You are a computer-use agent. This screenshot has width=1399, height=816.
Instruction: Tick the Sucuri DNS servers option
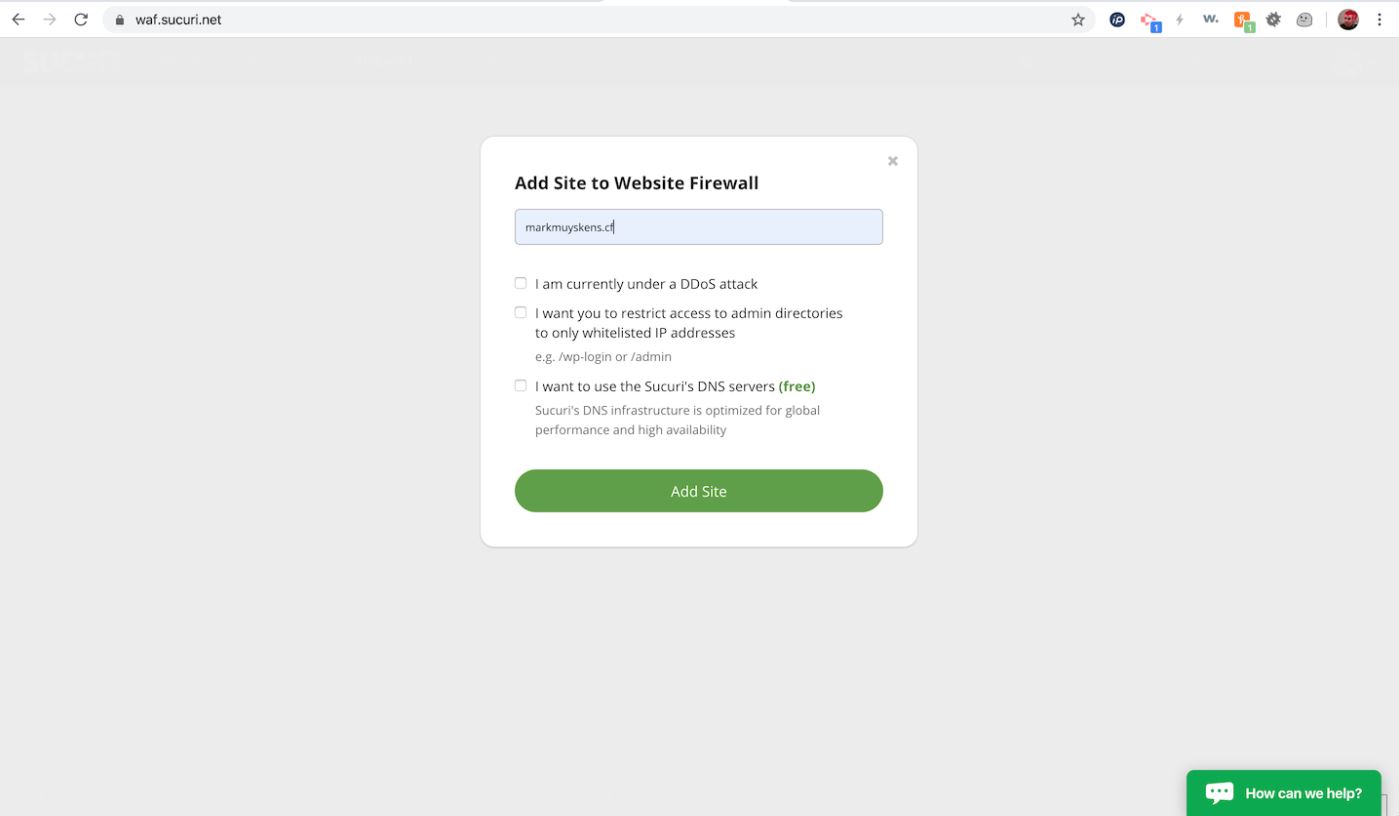point(520,385)
